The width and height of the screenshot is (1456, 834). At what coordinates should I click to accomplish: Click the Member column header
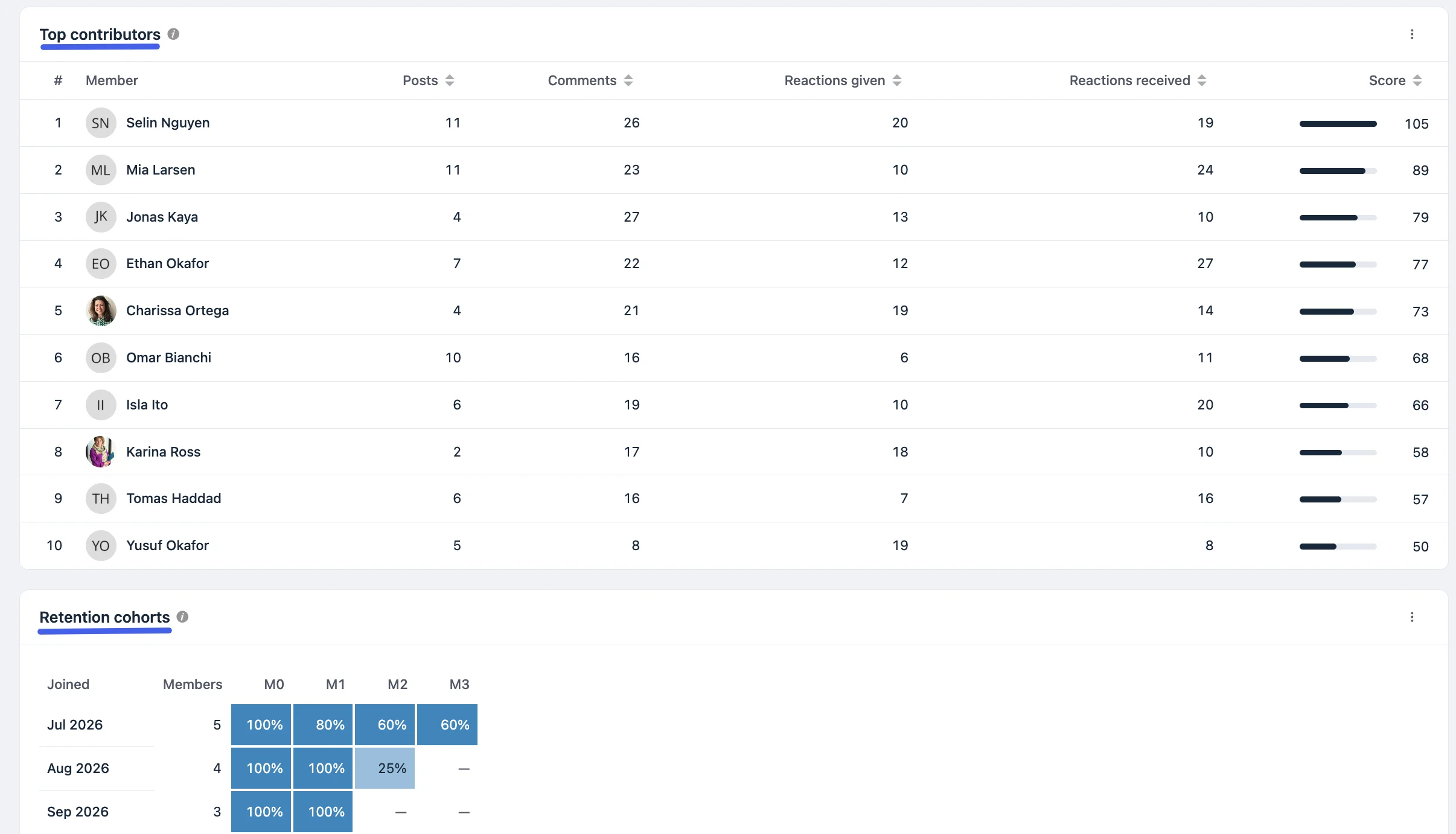point(112,80)
